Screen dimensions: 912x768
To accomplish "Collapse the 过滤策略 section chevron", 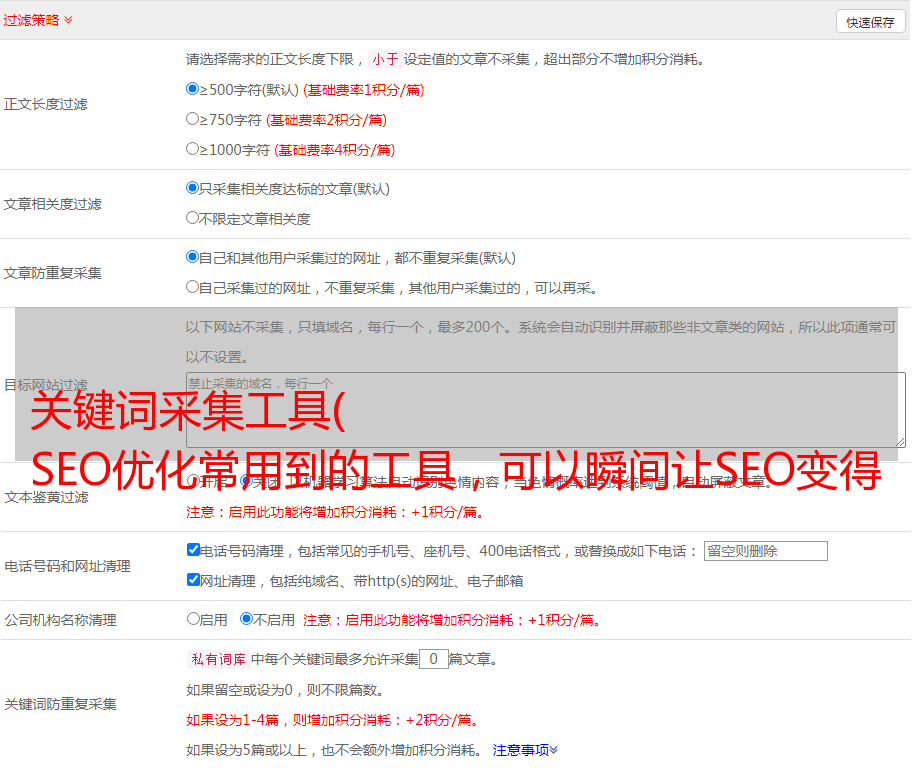I will (x=68, y=20).
